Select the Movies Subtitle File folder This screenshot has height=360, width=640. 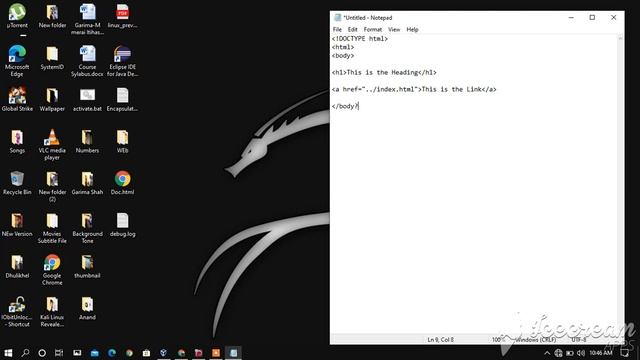click(52, 228)
